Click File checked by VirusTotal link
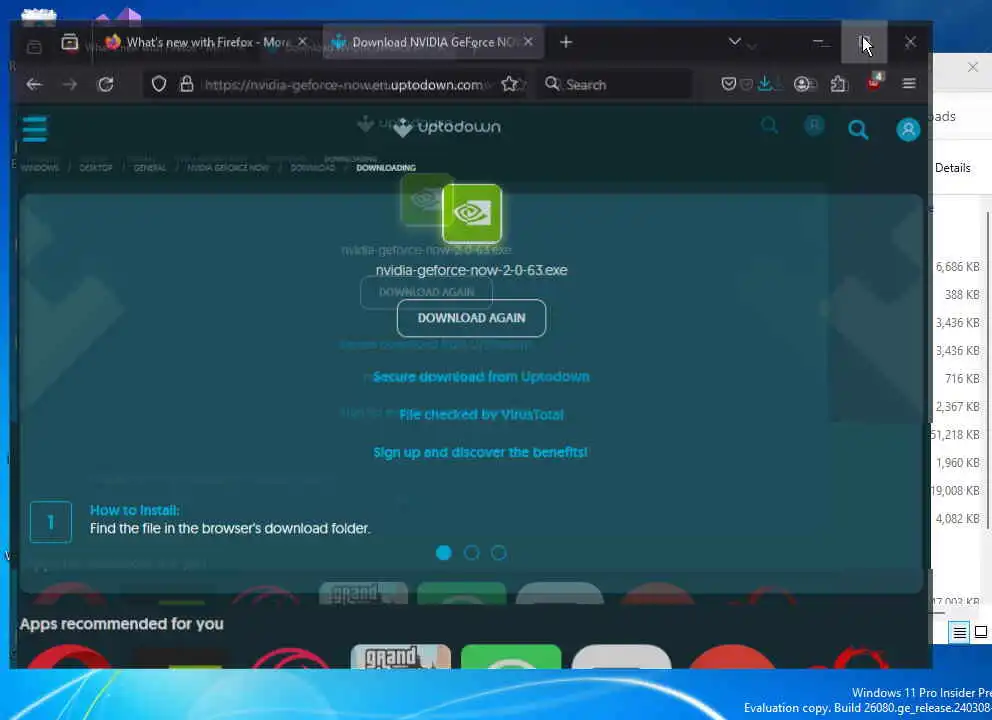This screenshot has height=720, width=992. 481,415
